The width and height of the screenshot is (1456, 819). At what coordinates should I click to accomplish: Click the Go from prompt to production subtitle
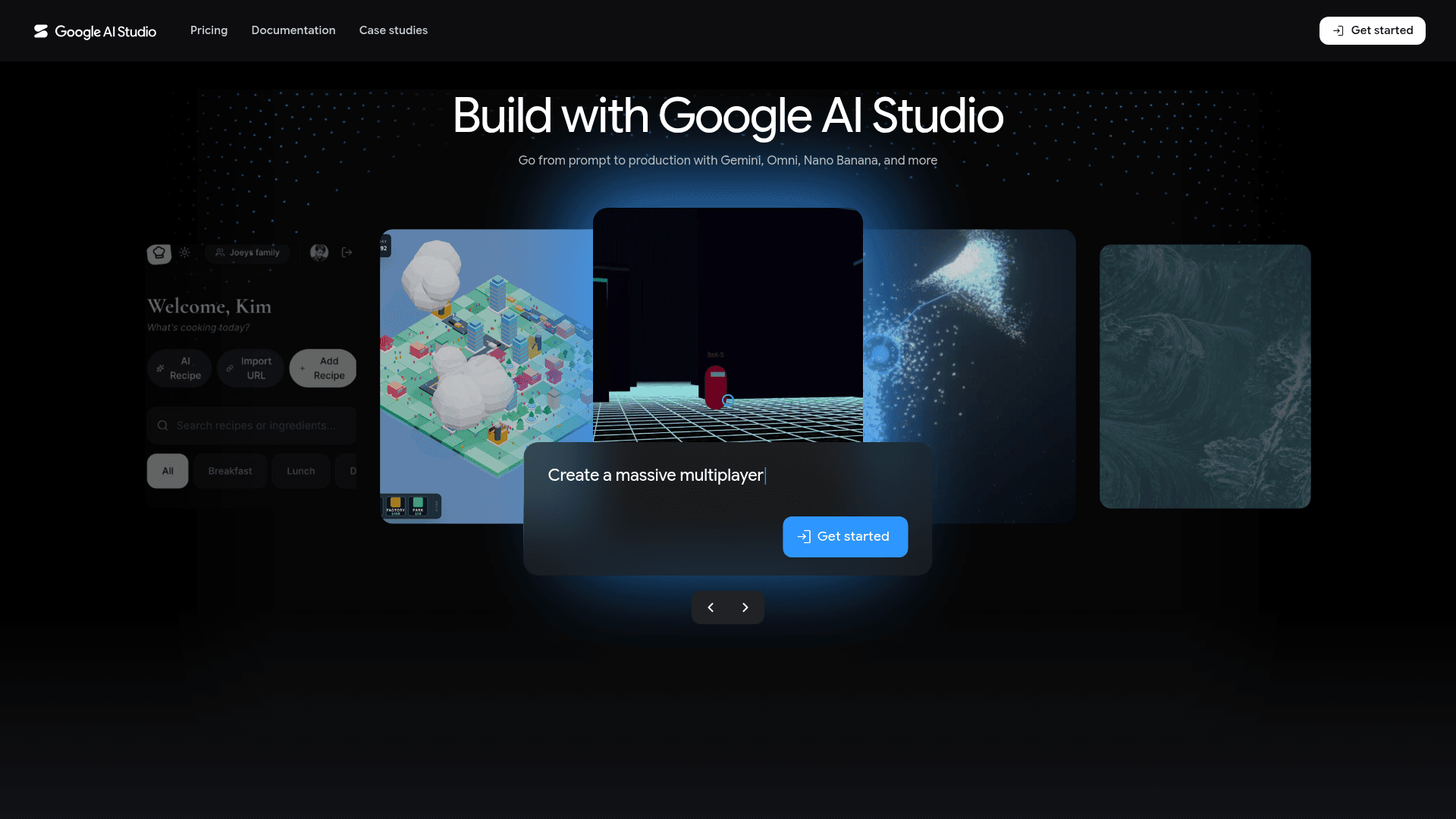click(x=728, y=160)
